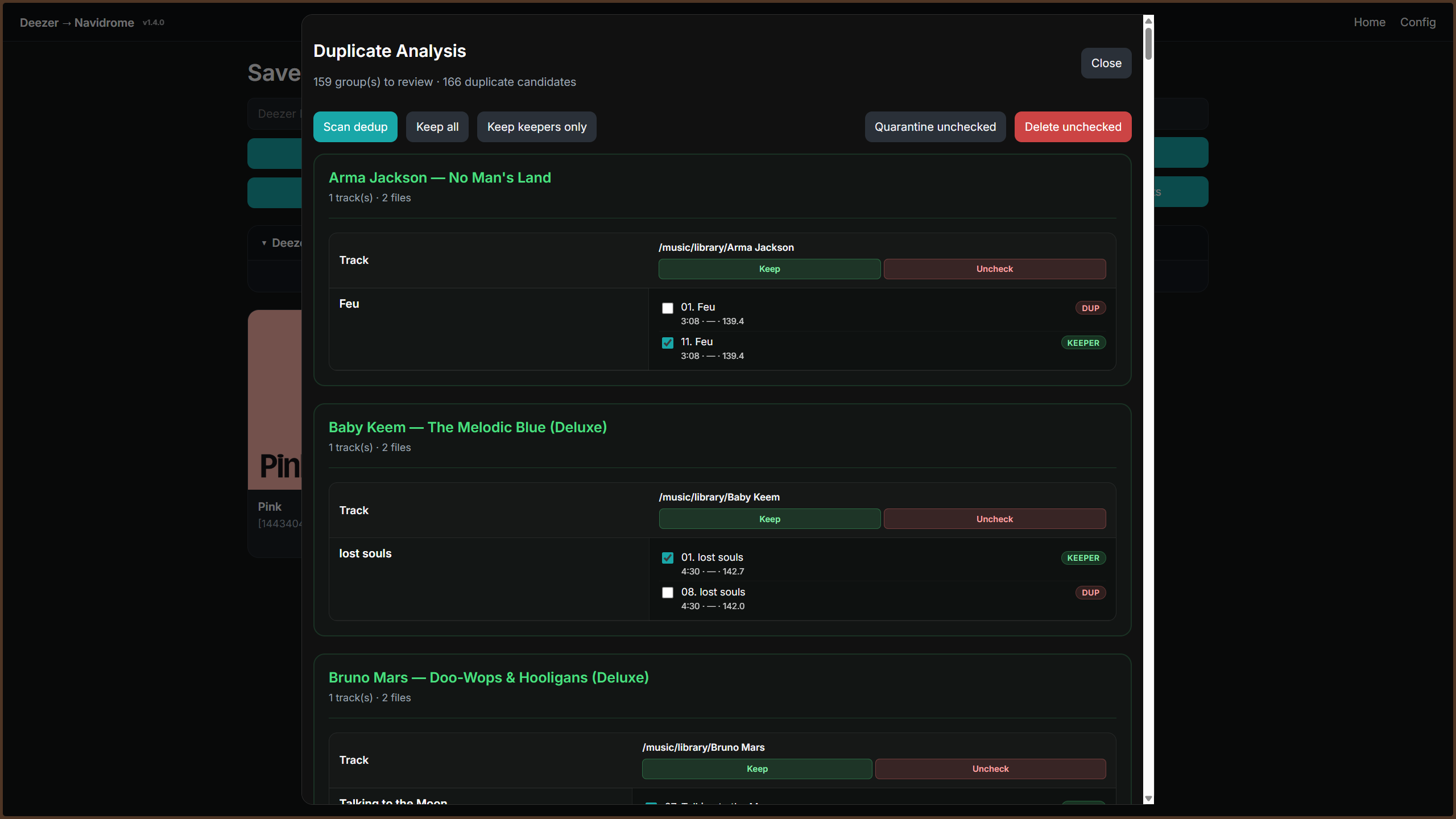Check the 01. Feu duplicate checkbox
1456x819 pixels.
[x=668, y=308]
